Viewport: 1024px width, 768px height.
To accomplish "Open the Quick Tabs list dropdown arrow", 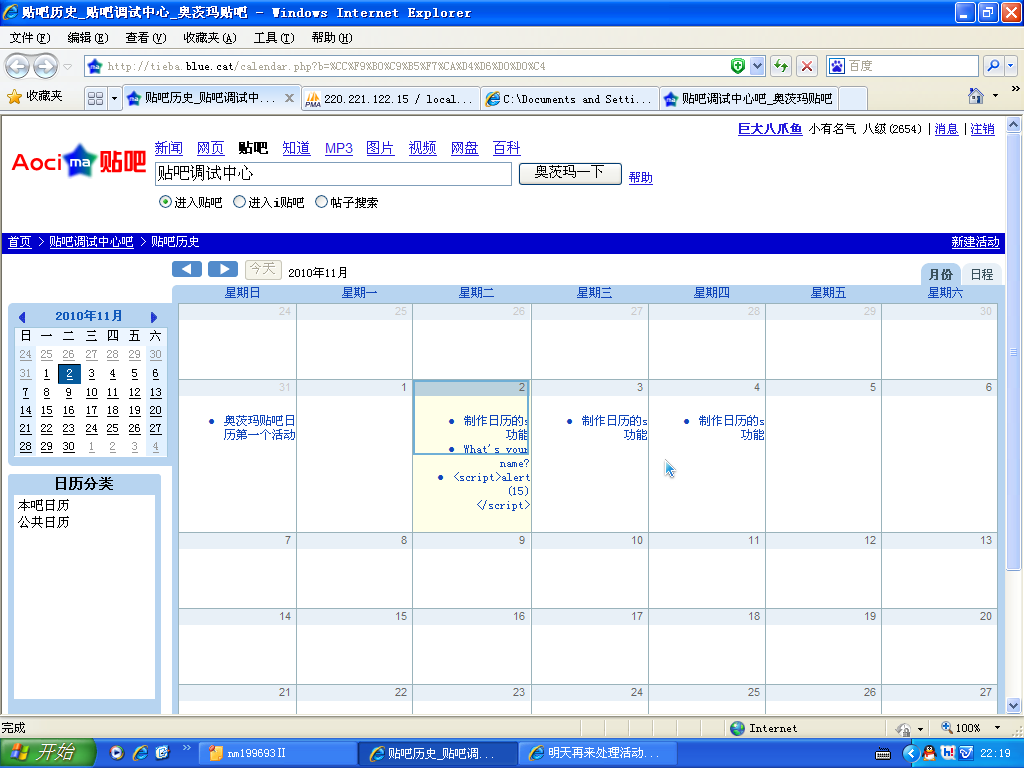I will pos(114,99).
